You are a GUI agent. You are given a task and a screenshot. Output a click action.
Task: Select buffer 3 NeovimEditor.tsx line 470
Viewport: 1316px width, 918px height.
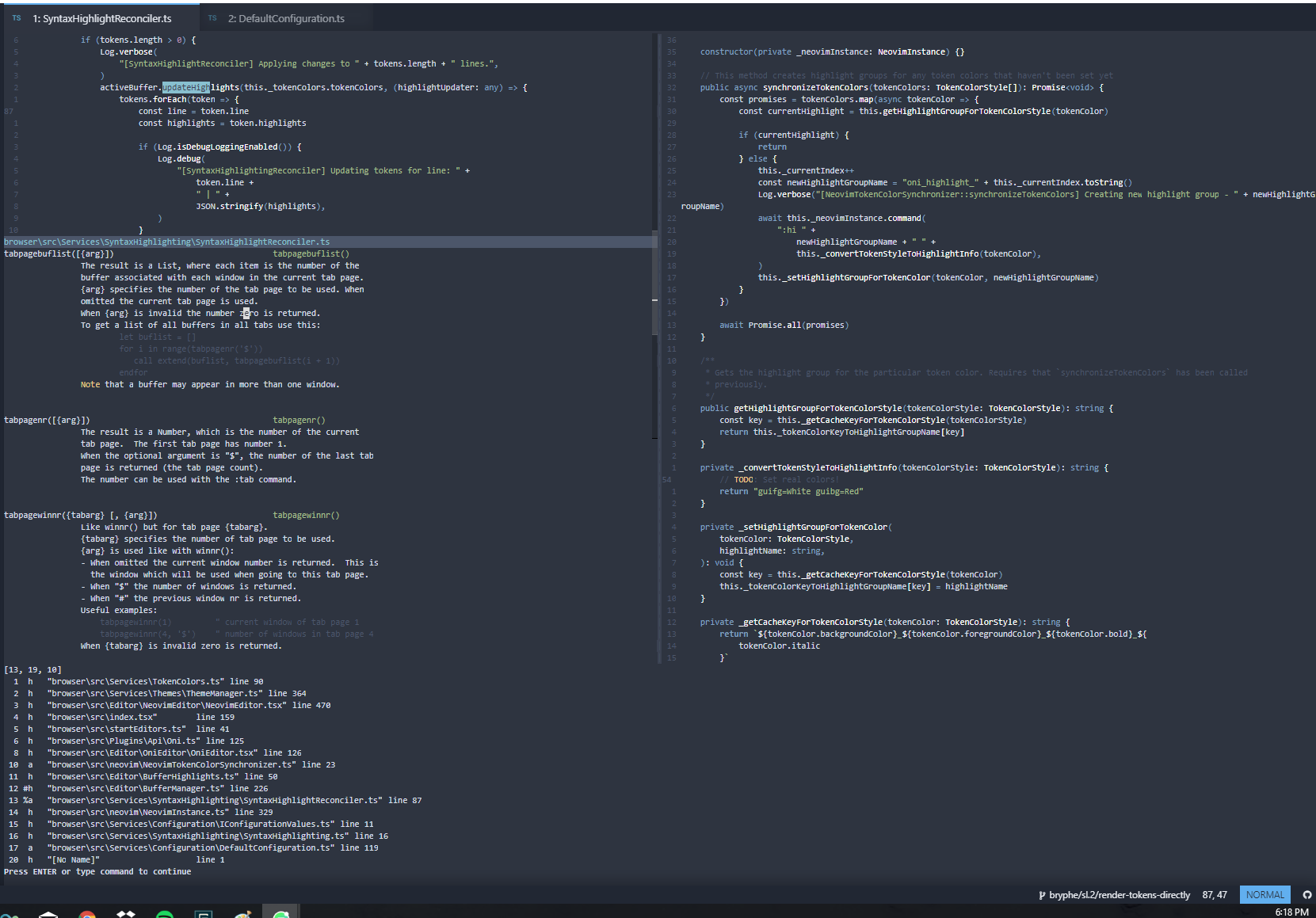170,705
